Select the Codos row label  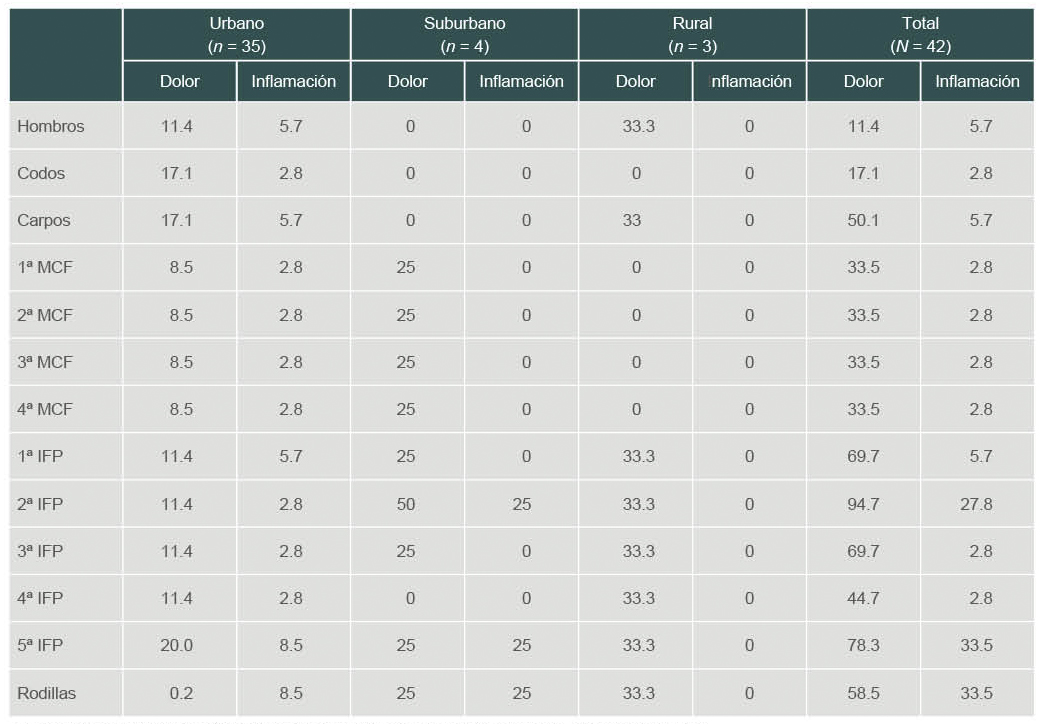tap(41, 173)
